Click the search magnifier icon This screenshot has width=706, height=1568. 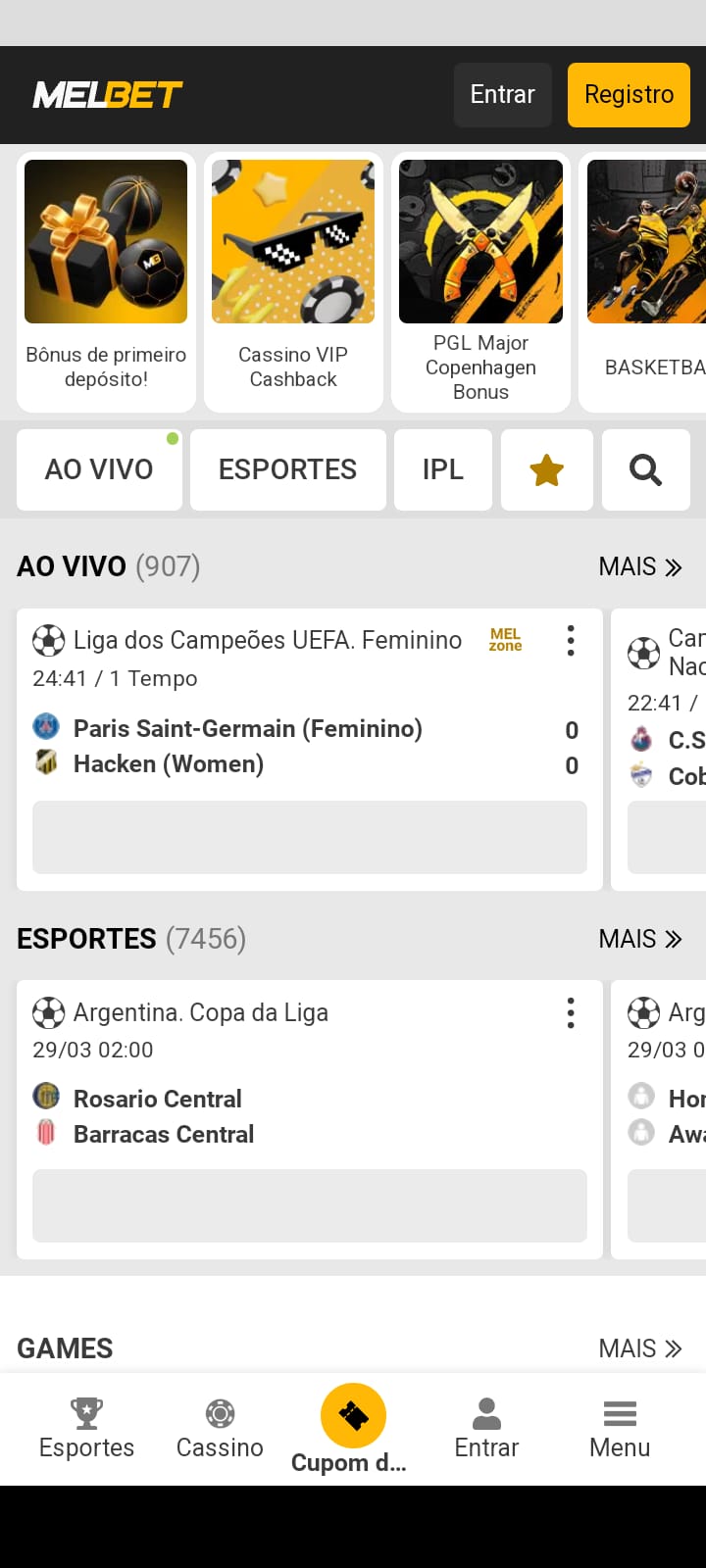click(x=645, y=470)
